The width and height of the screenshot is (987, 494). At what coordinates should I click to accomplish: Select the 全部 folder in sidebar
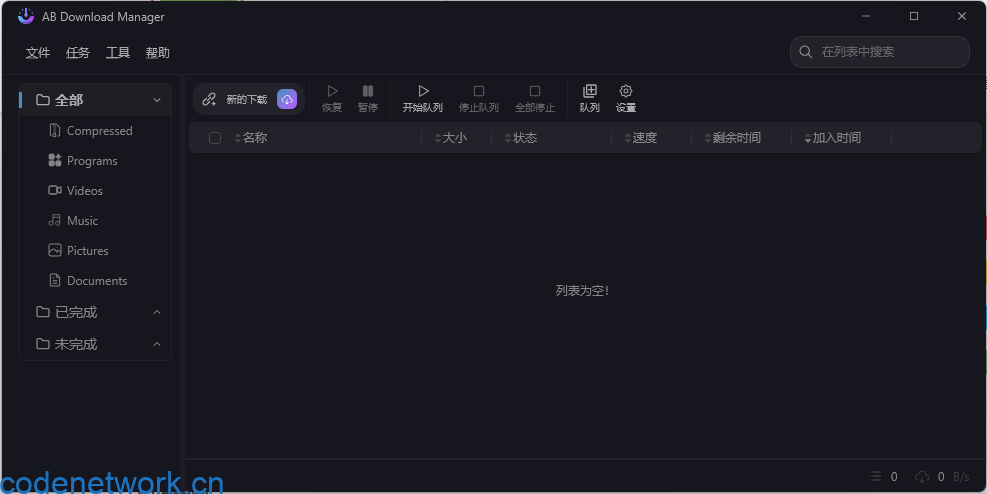(95, 100)
